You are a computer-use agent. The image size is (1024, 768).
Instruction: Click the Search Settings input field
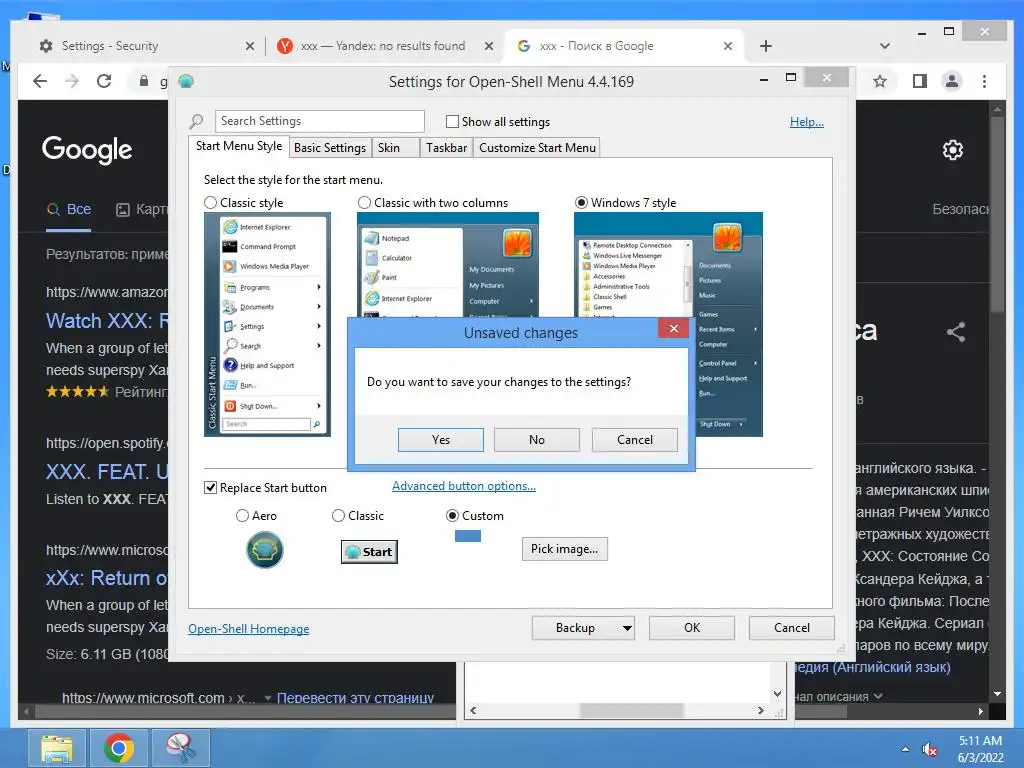point(319,121)
